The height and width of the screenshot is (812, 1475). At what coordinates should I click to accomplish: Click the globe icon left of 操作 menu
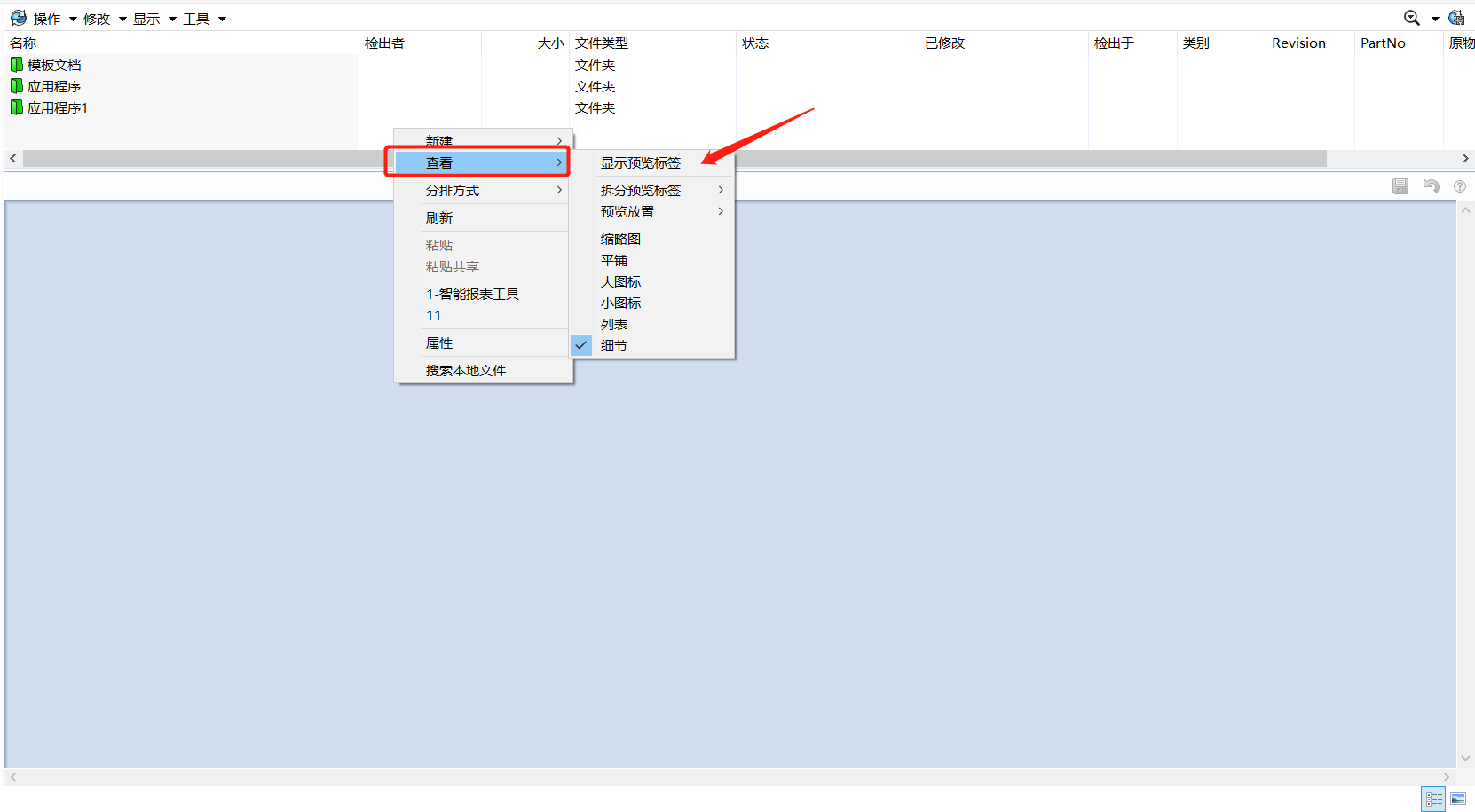click(x=18, y=17)
